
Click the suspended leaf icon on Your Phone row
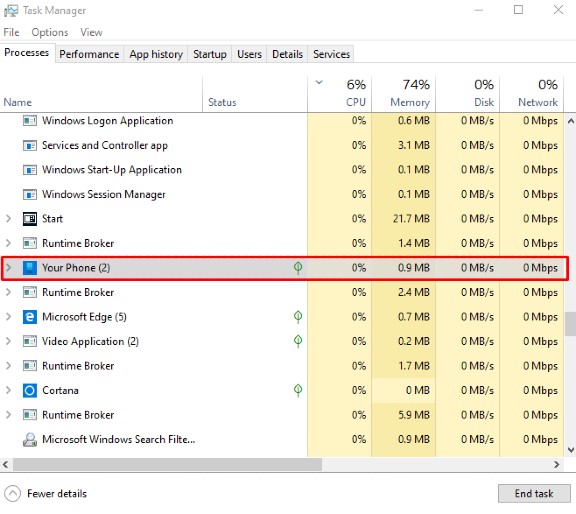coord(298,268)
